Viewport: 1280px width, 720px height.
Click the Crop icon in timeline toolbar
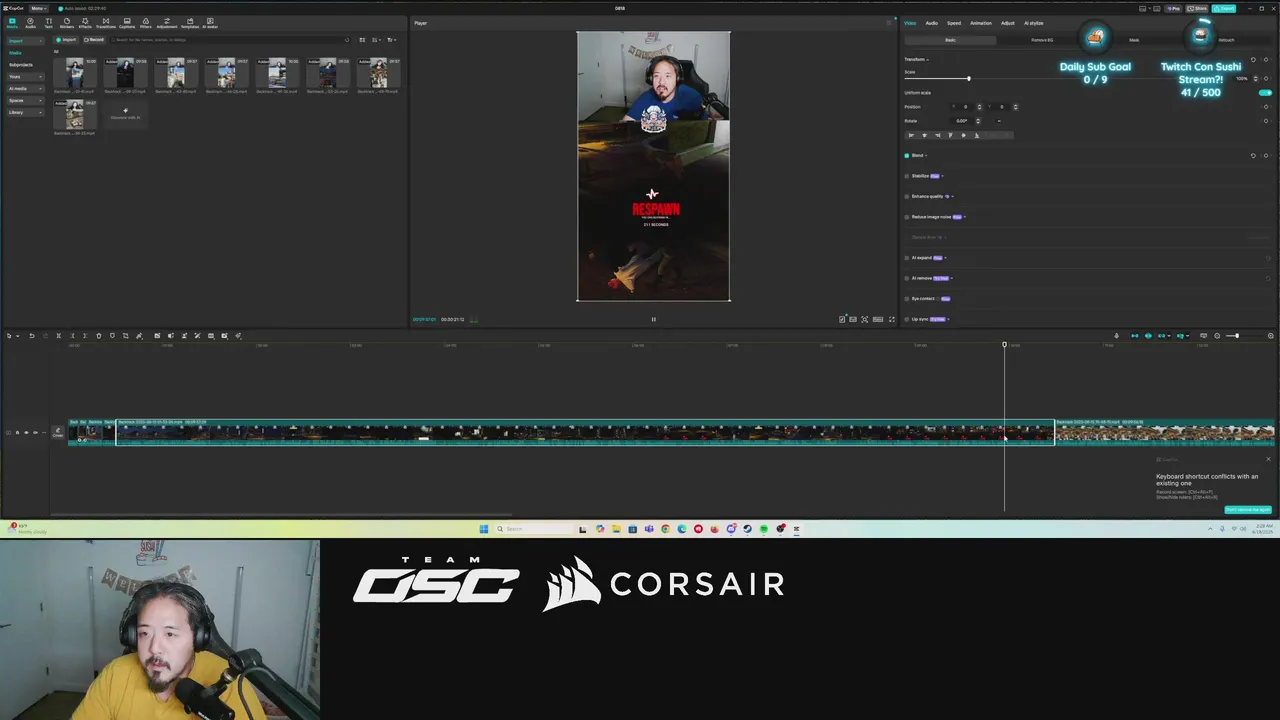(125, 336)
